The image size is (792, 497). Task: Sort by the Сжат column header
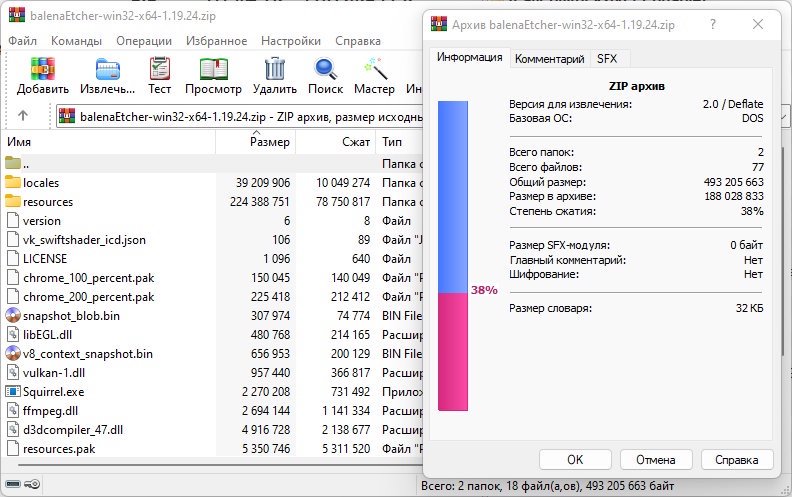coord(336,142)
